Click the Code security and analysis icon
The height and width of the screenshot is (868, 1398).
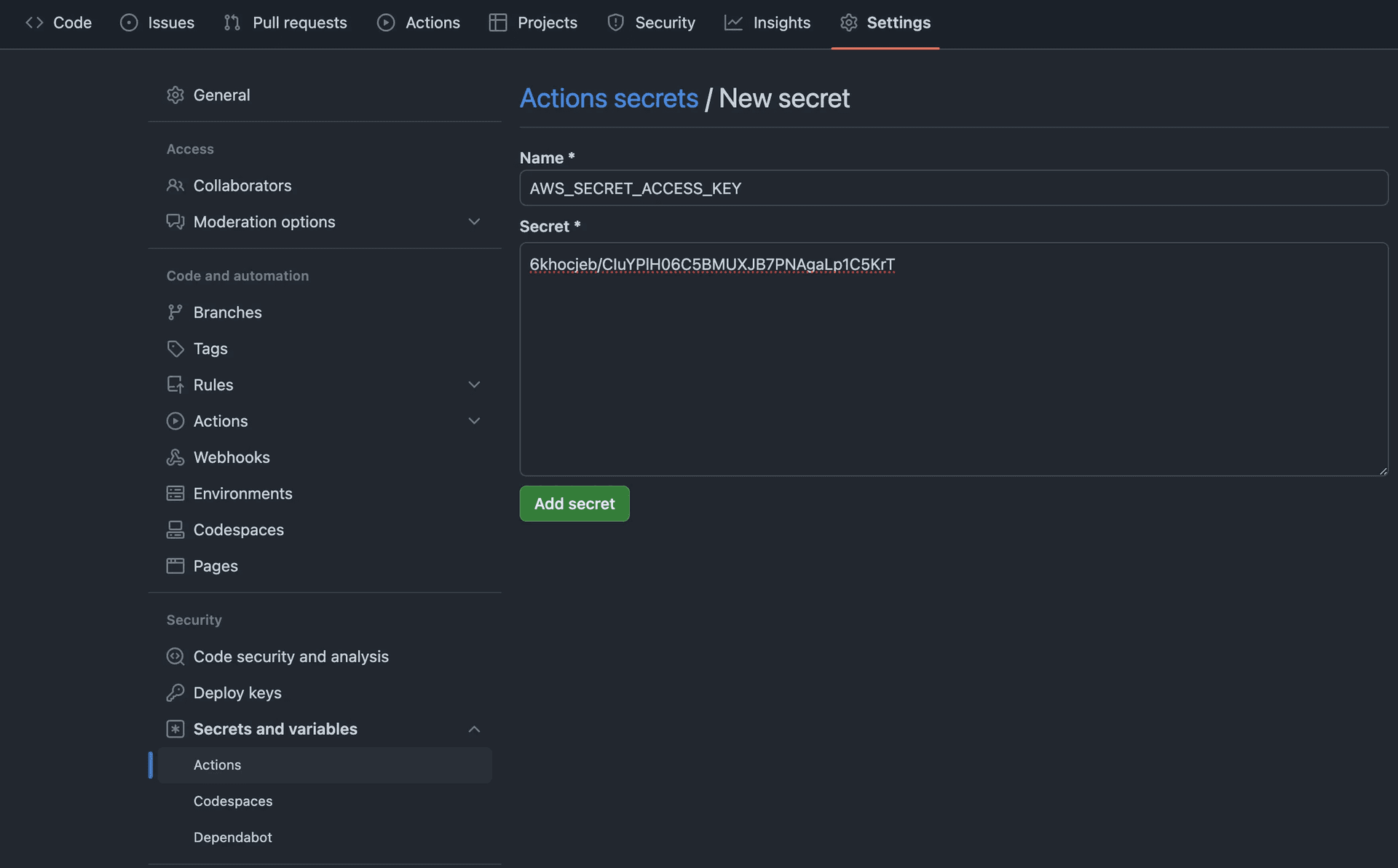(175, 657)
